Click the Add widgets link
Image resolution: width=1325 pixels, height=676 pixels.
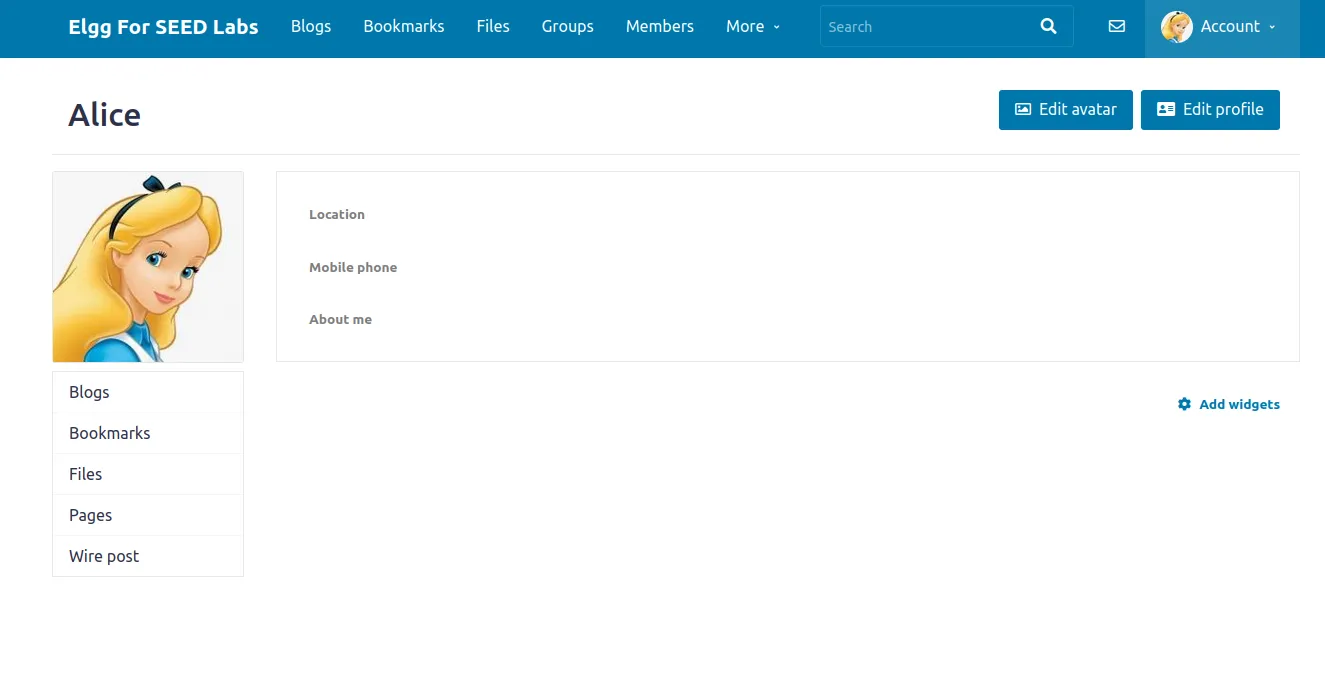[x=1239, y=404]
